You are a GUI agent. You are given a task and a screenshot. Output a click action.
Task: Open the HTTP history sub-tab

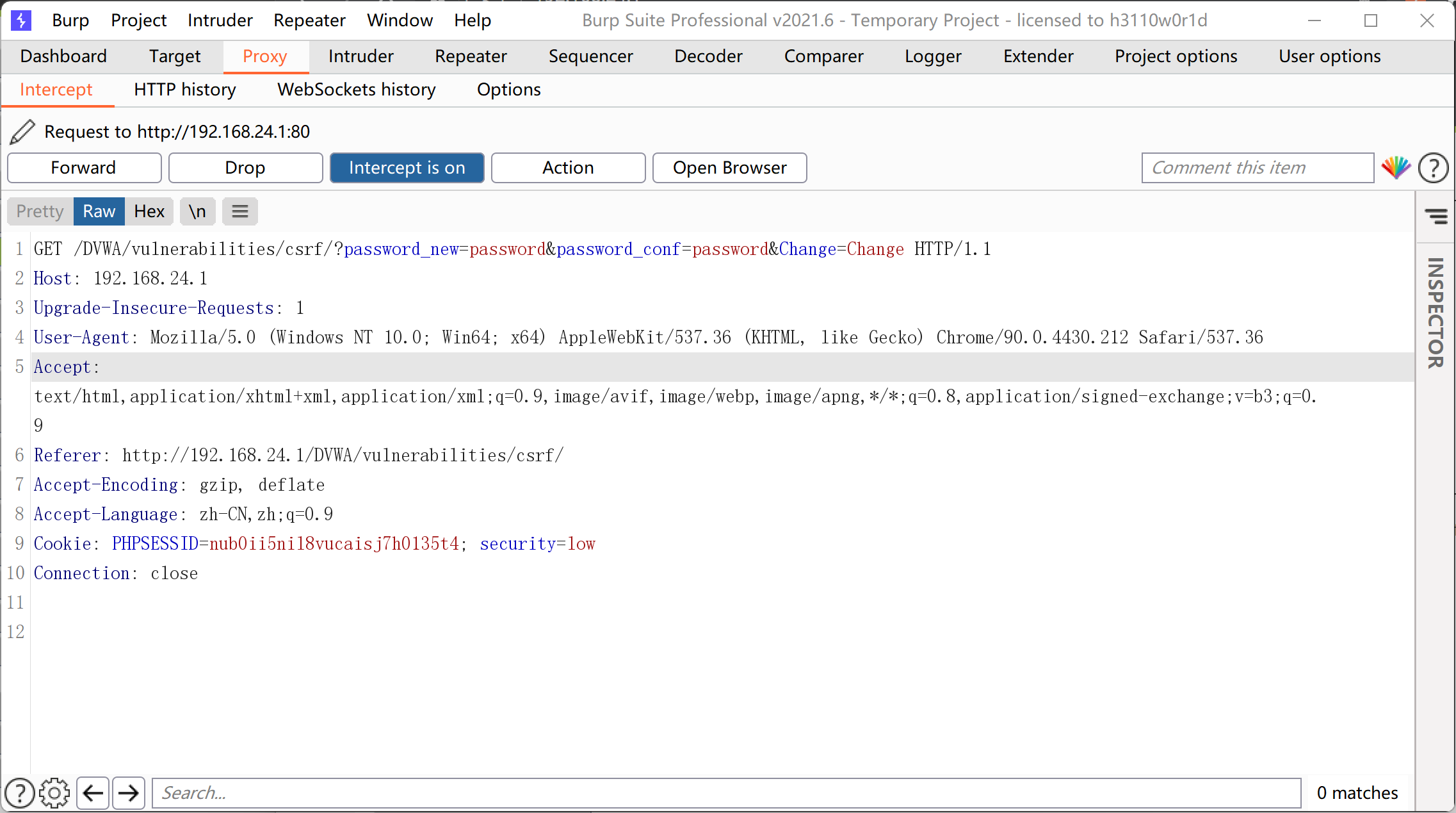[185, 90]
